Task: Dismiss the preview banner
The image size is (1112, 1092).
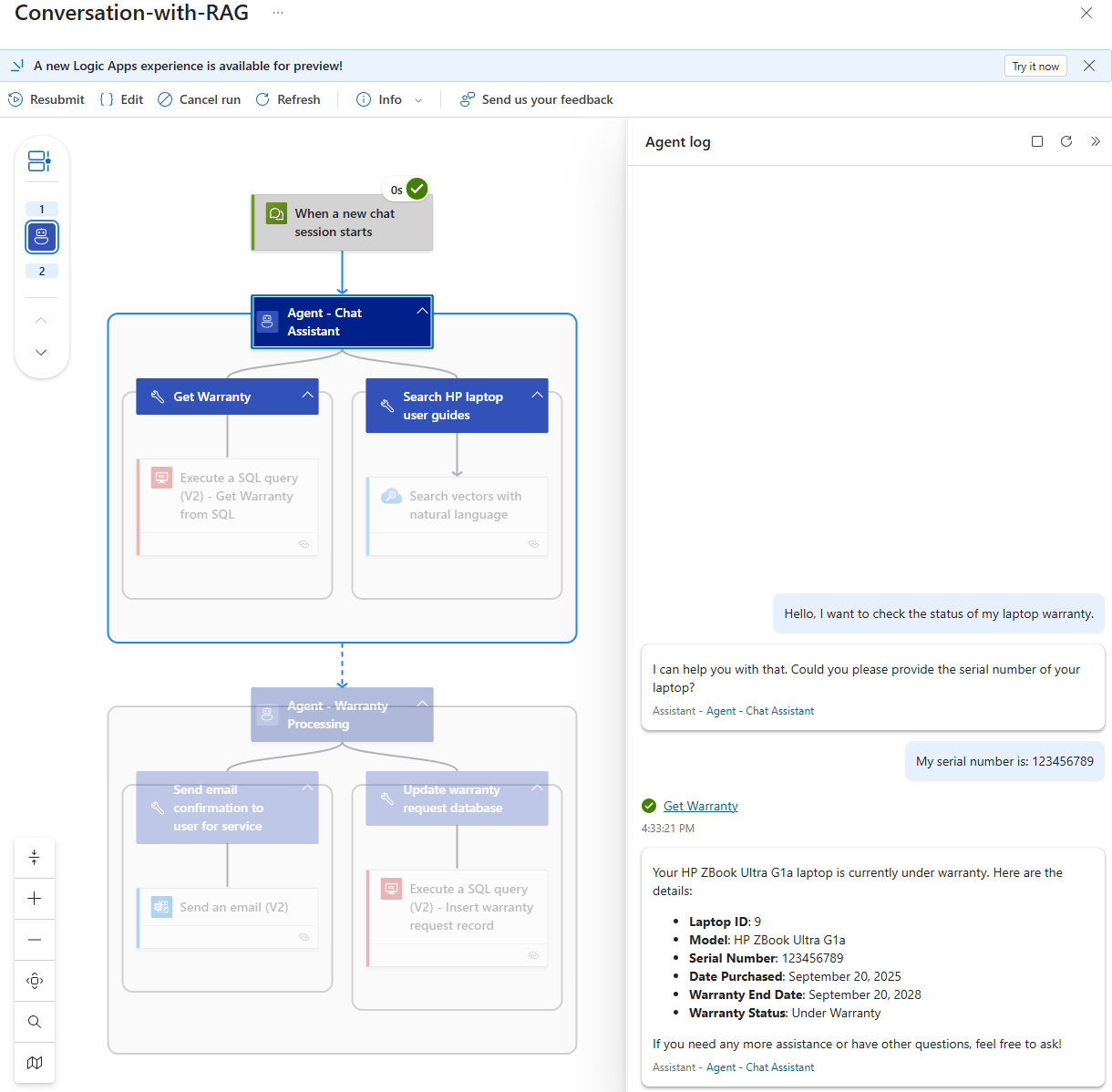Action: (x=1089, y=66)
